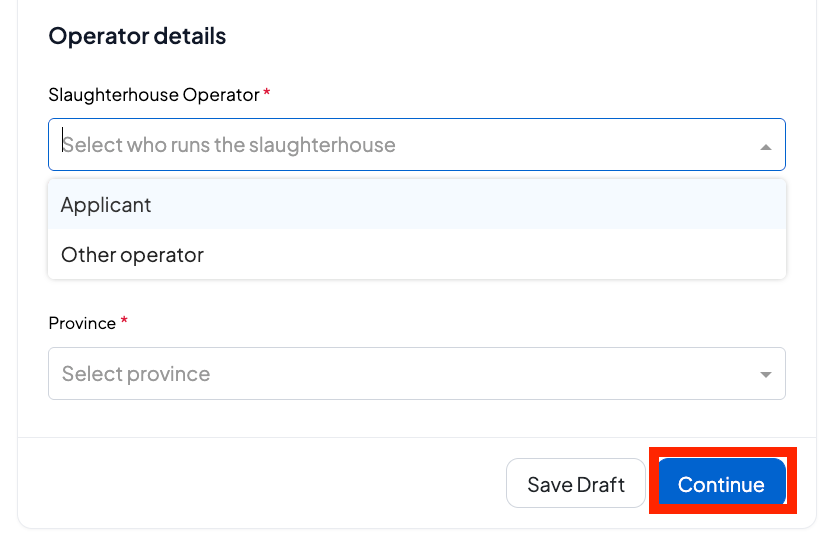Collapse the Slaughterhouse Operator dropdown arrow
Viewport: 832px width, 536px height.
[765, 147]
